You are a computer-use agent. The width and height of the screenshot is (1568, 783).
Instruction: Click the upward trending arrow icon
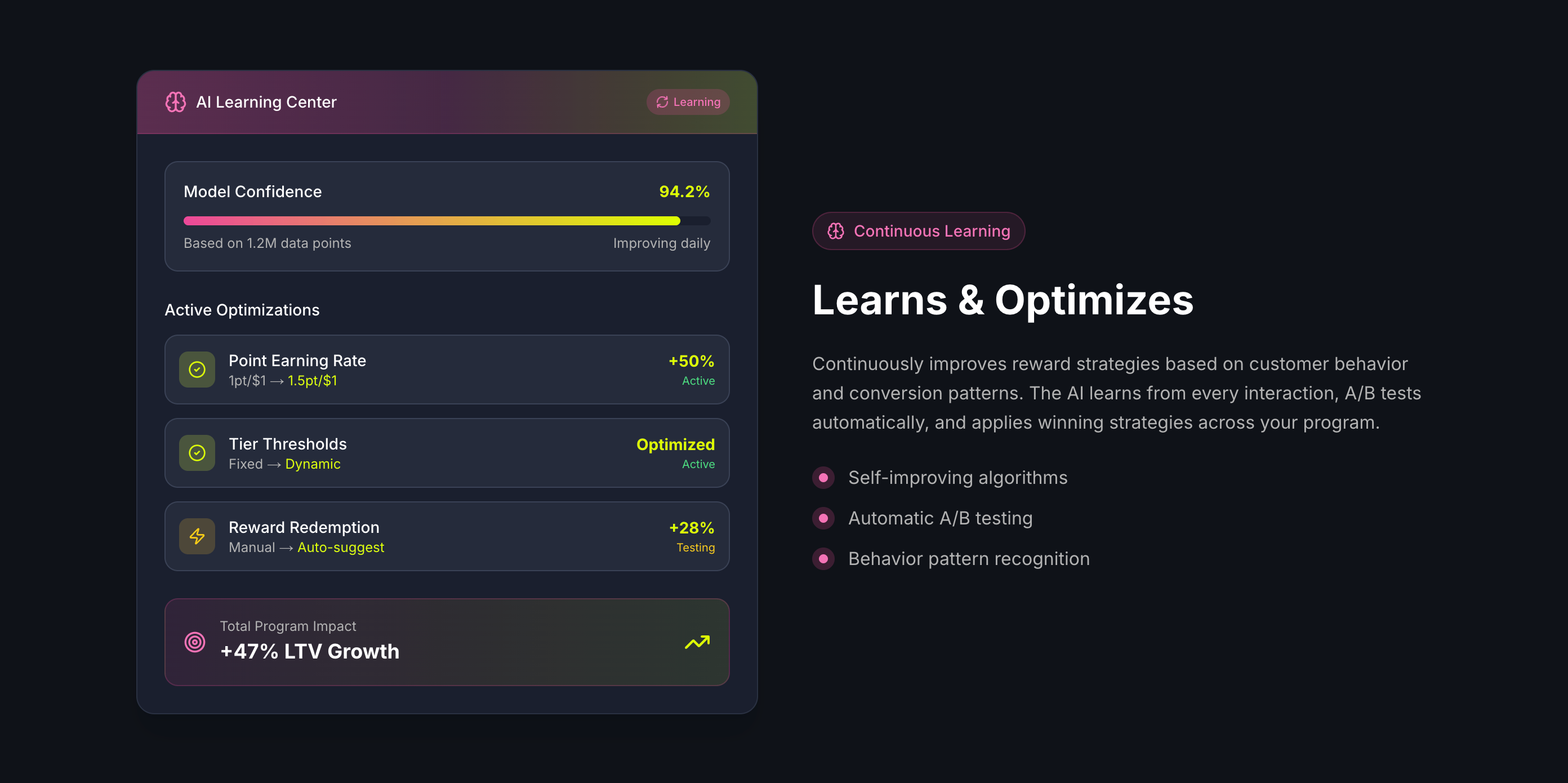pos(697,642)
